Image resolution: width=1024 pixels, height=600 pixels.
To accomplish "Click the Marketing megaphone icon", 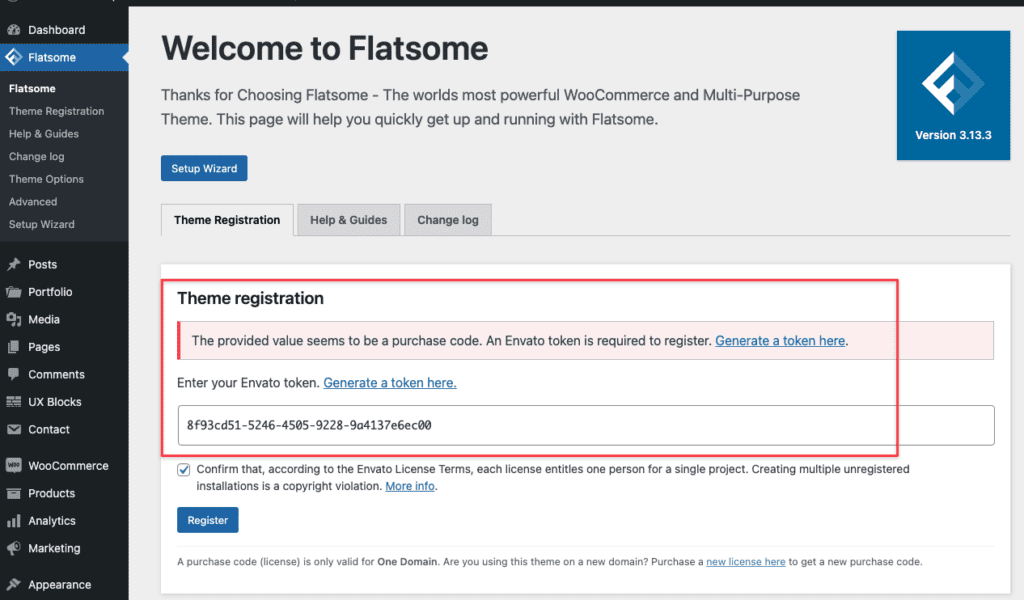I will (x=14, y=548).
